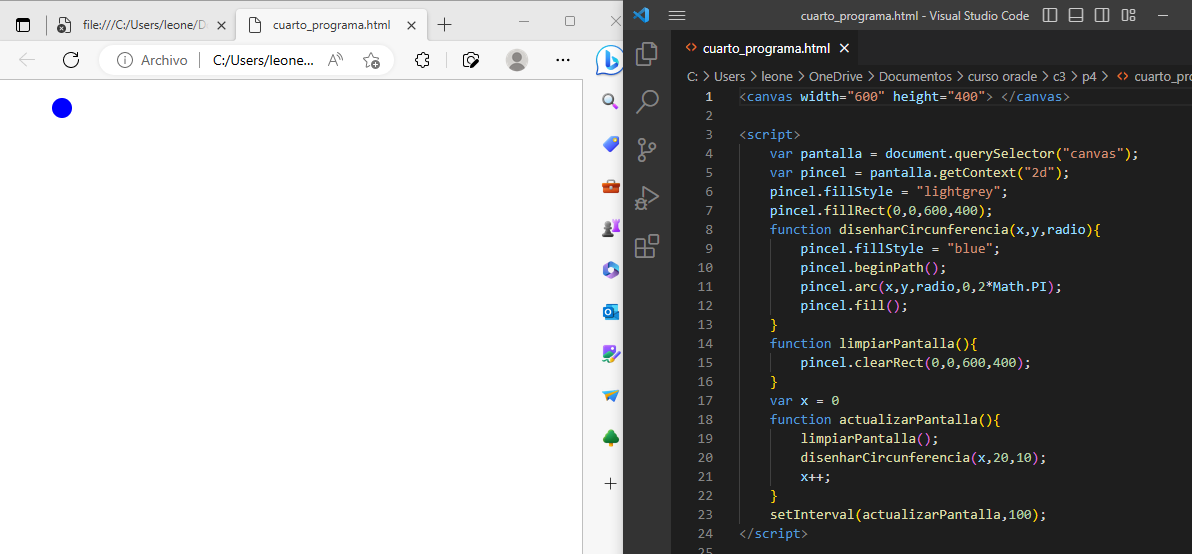Open the curso oracle breadcrumb segment
Viewport: 1192px width, 554px height.
[x=1002, y=76]
